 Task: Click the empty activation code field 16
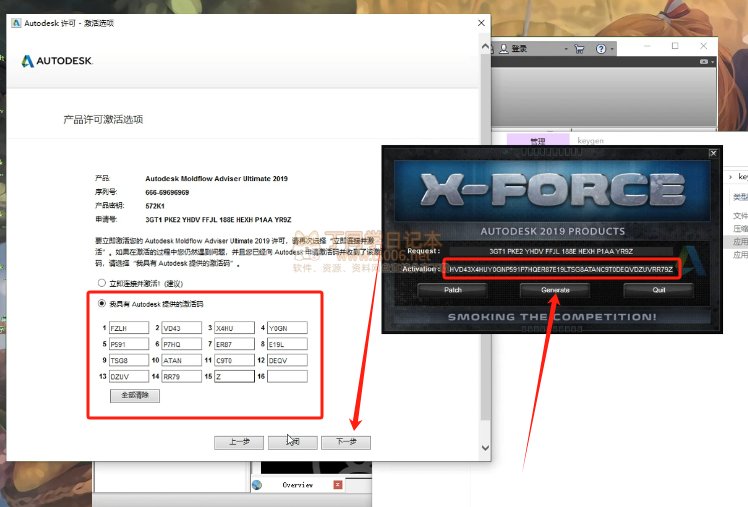tap(287, 376)
